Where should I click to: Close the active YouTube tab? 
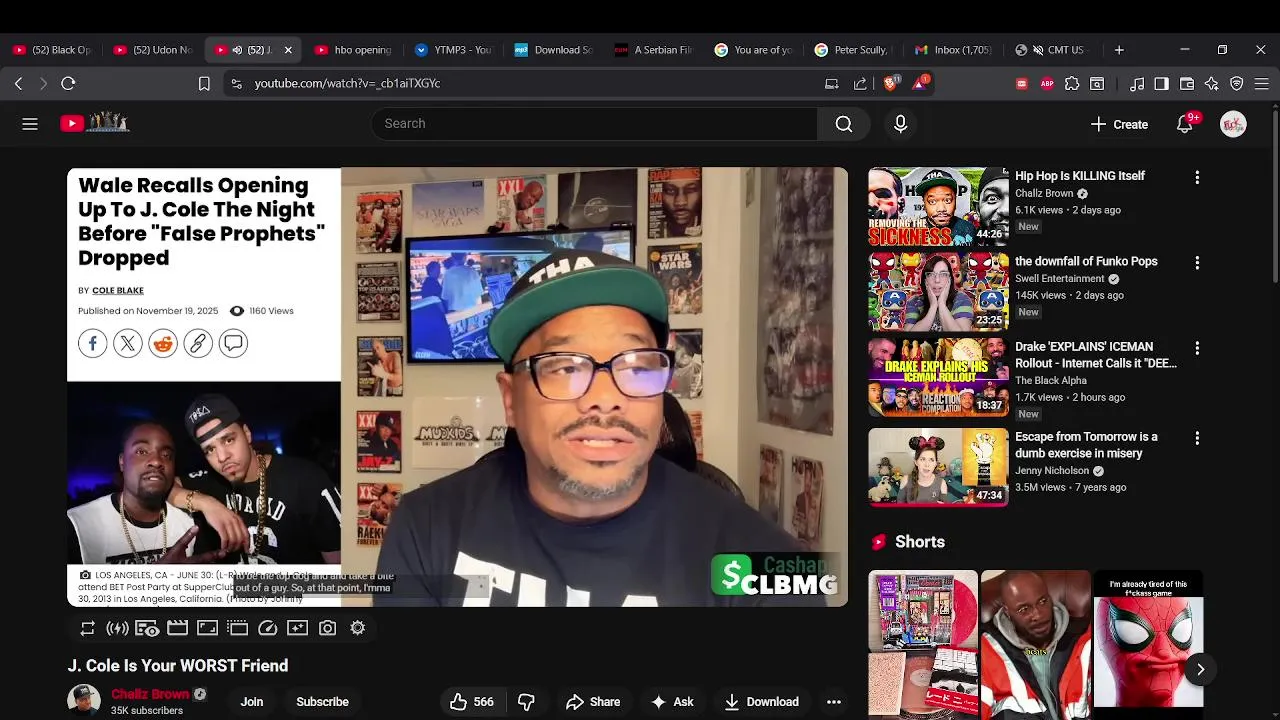point(288,50)
